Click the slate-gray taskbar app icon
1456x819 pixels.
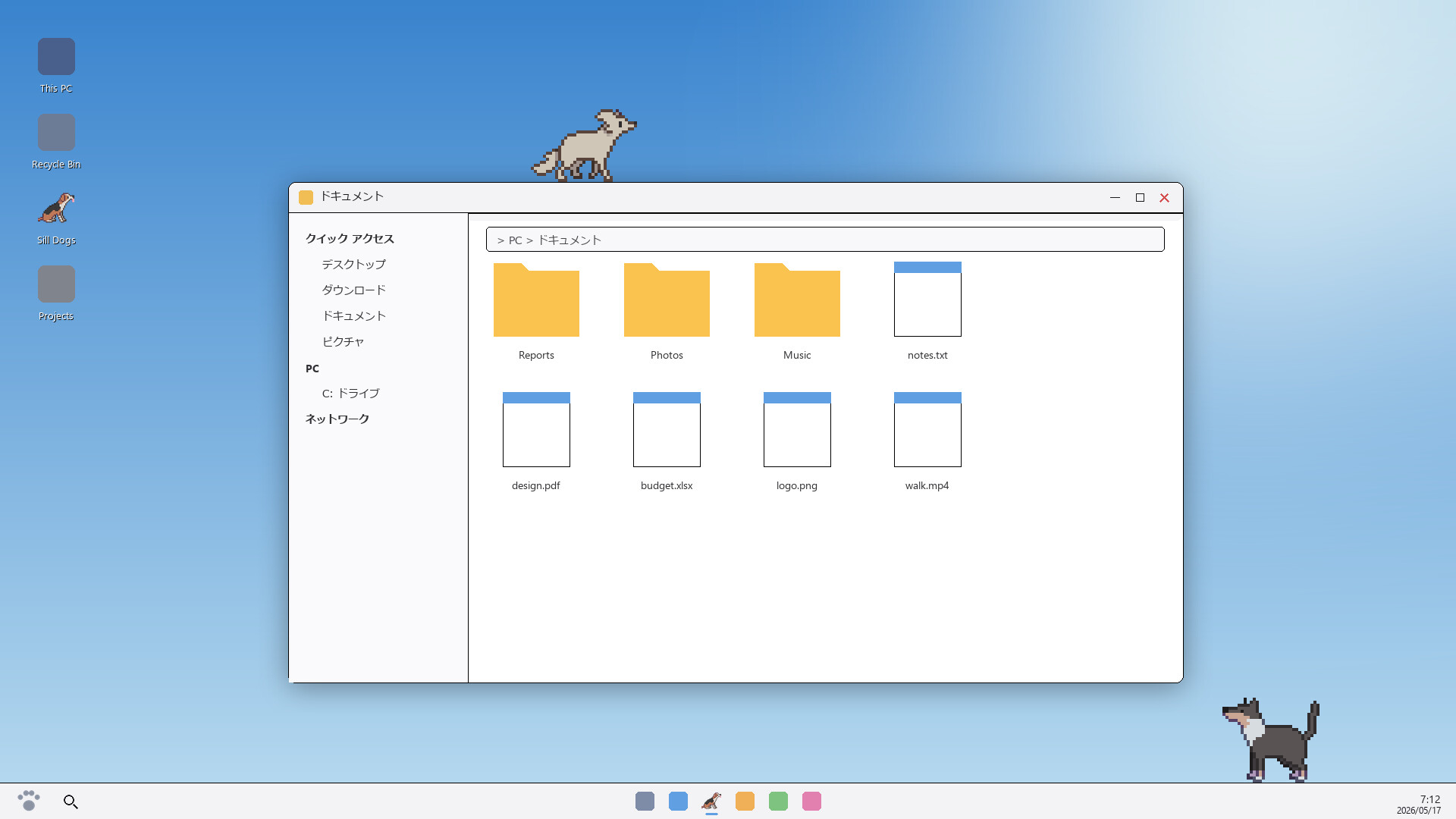(645, 801)
